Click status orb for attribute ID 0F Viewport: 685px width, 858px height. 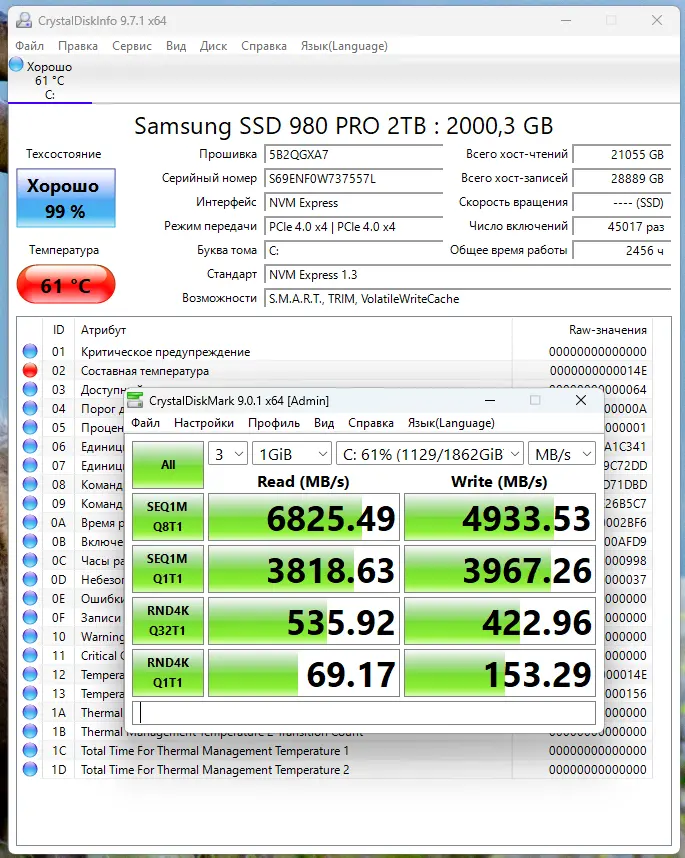click(x=30, y=617)
